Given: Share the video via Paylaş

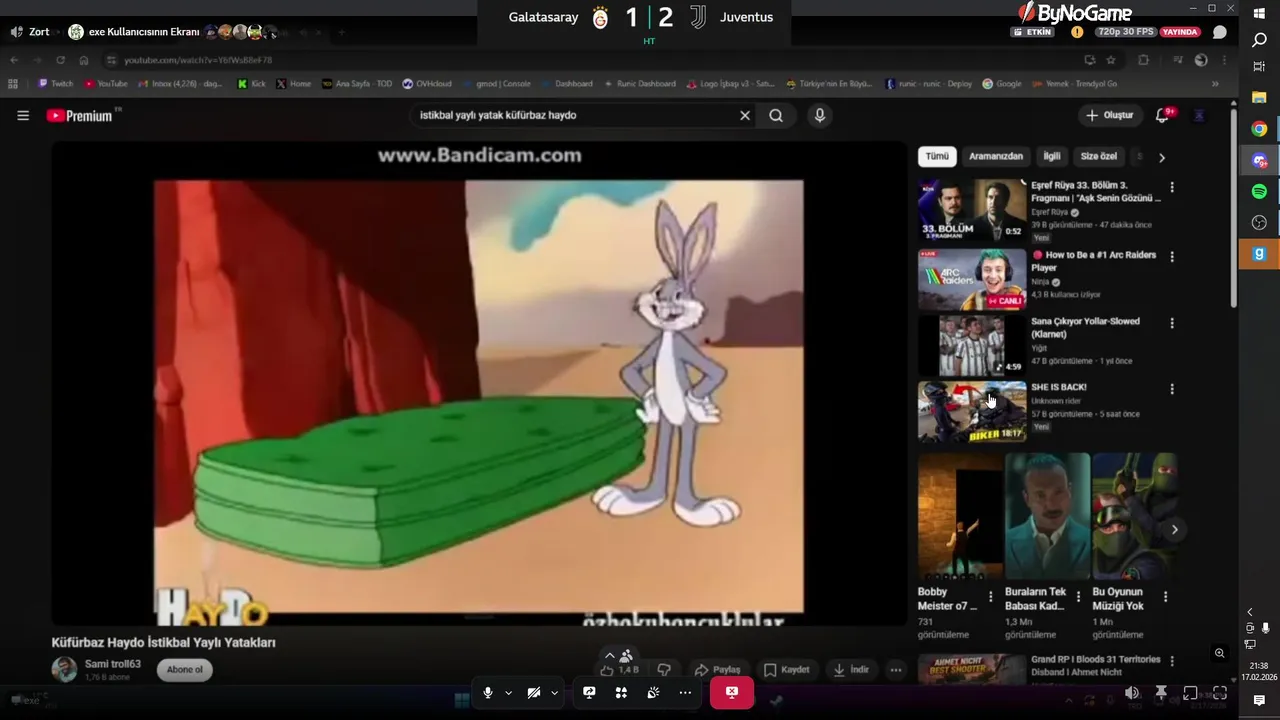Looking at the screenshot, I should tap(718, 670).
